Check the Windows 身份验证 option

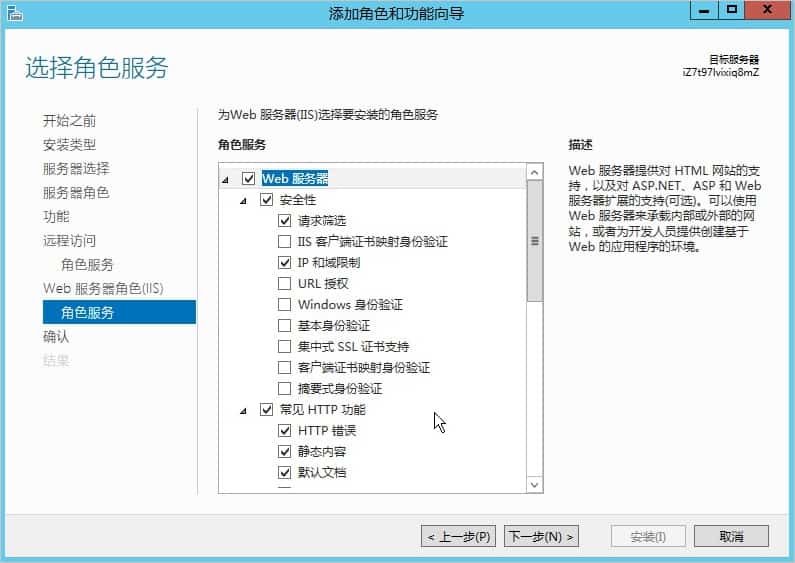pos(285,305)
